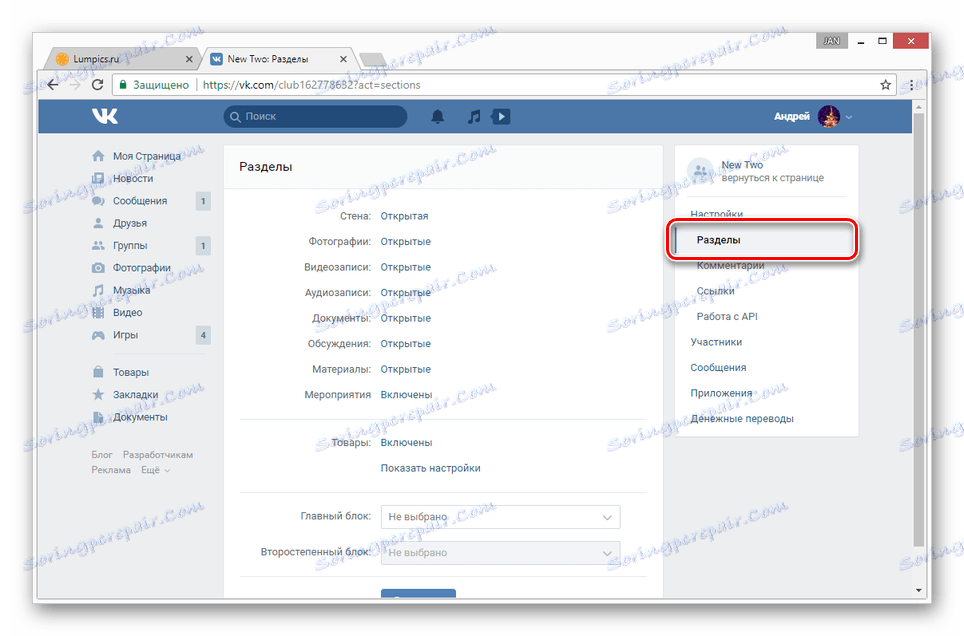Open a new browser tab button

click(373, 60)
